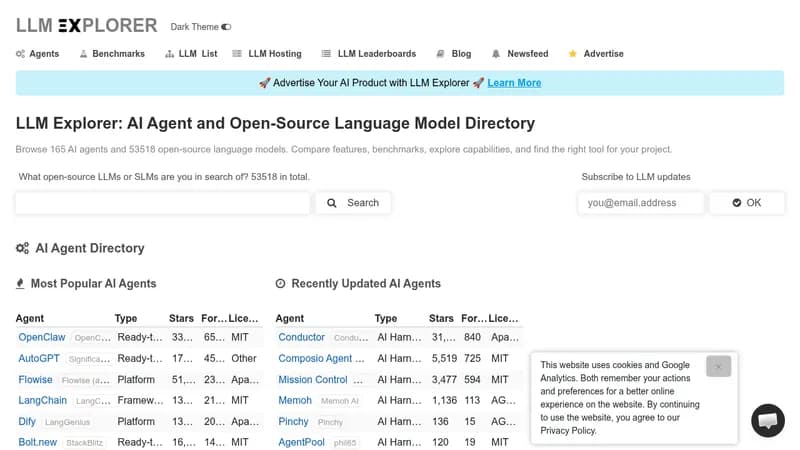
Task: Click the 840 forks value for Conductor
Action: coord(472,337)
